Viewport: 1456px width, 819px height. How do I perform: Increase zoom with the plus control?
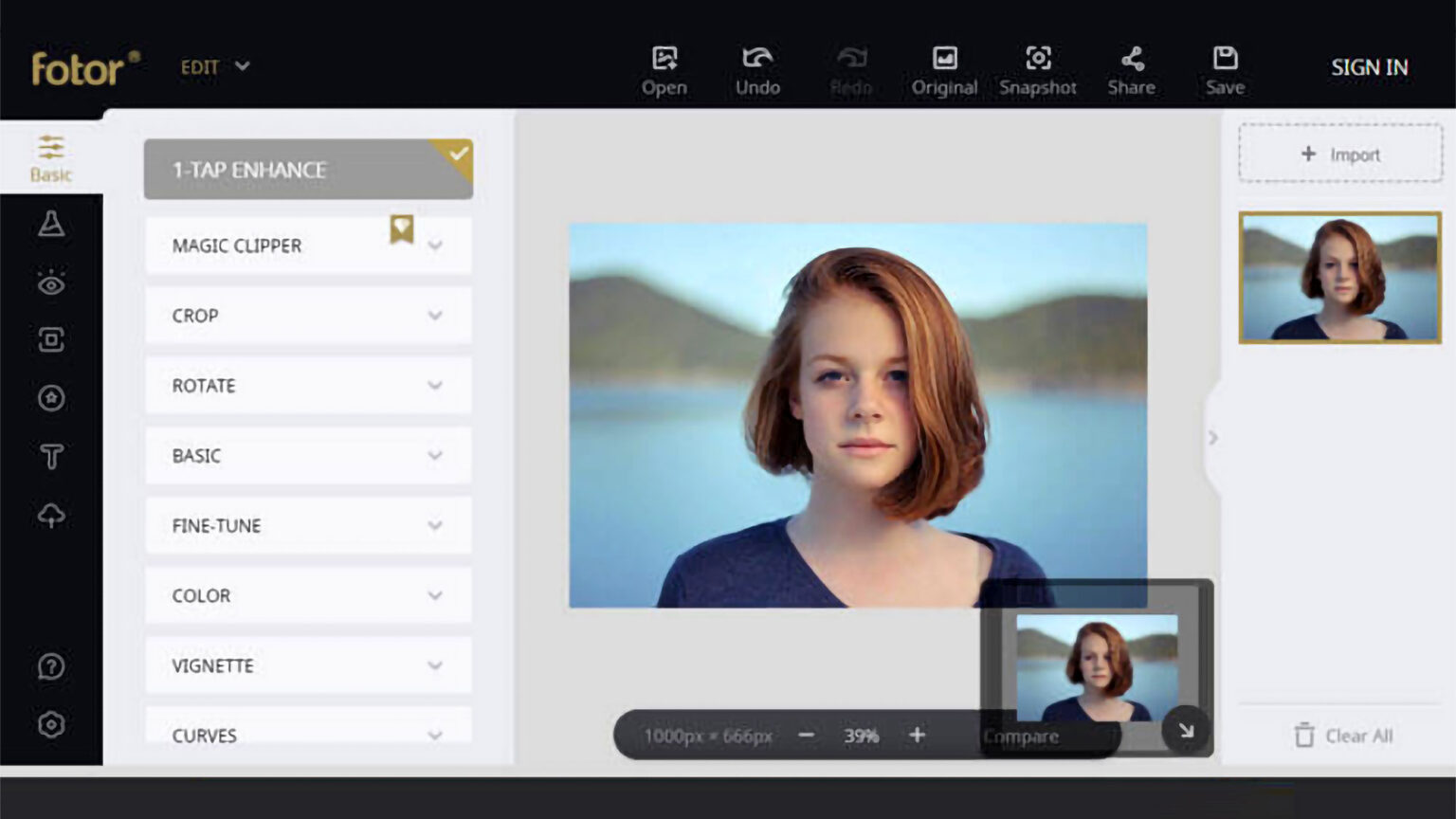click(x=917, y=735)
